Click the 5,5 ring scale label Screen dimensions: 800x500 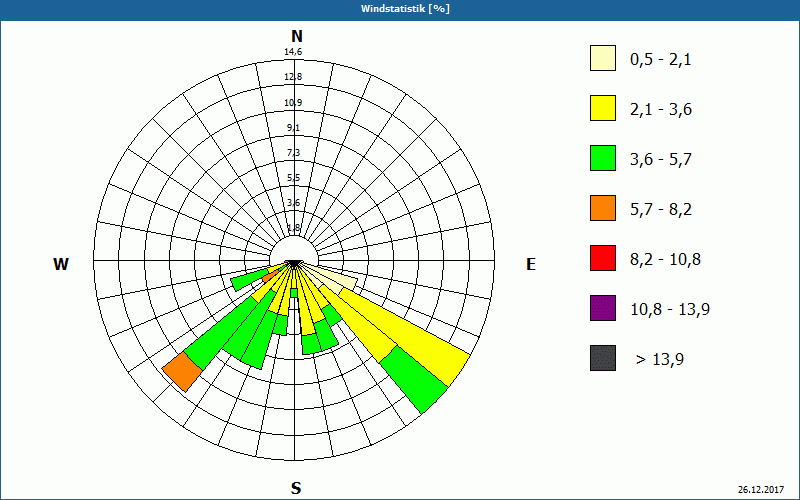tap(293, 178)
